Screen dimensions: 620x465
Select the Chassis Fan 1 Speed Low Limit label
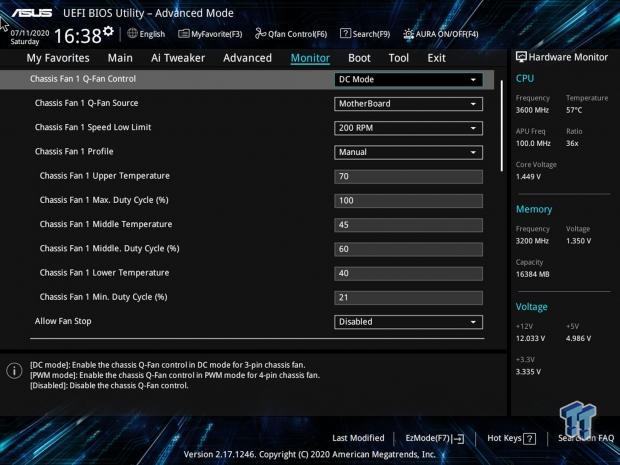pos(93,127)
